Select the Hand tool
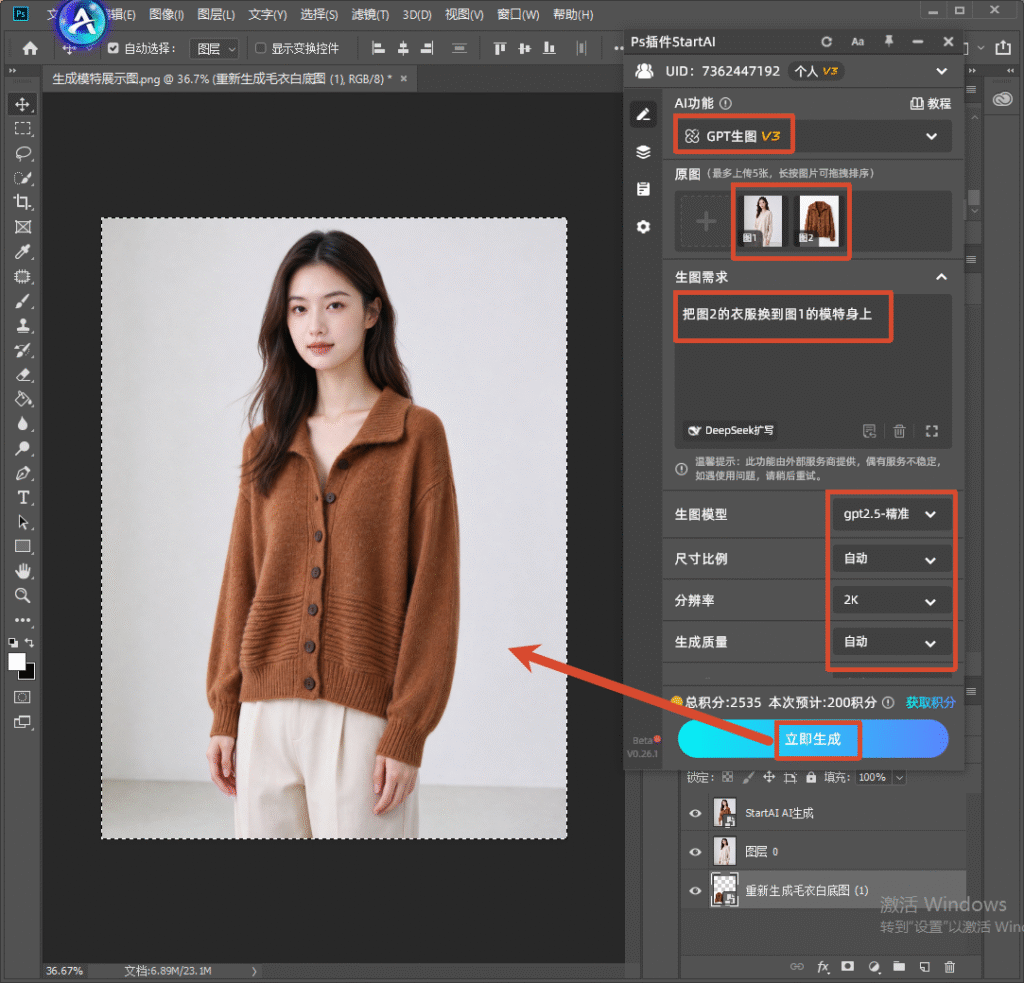Image resolution: width=1024 pixels, height=983 pixels. coord(23,572)
